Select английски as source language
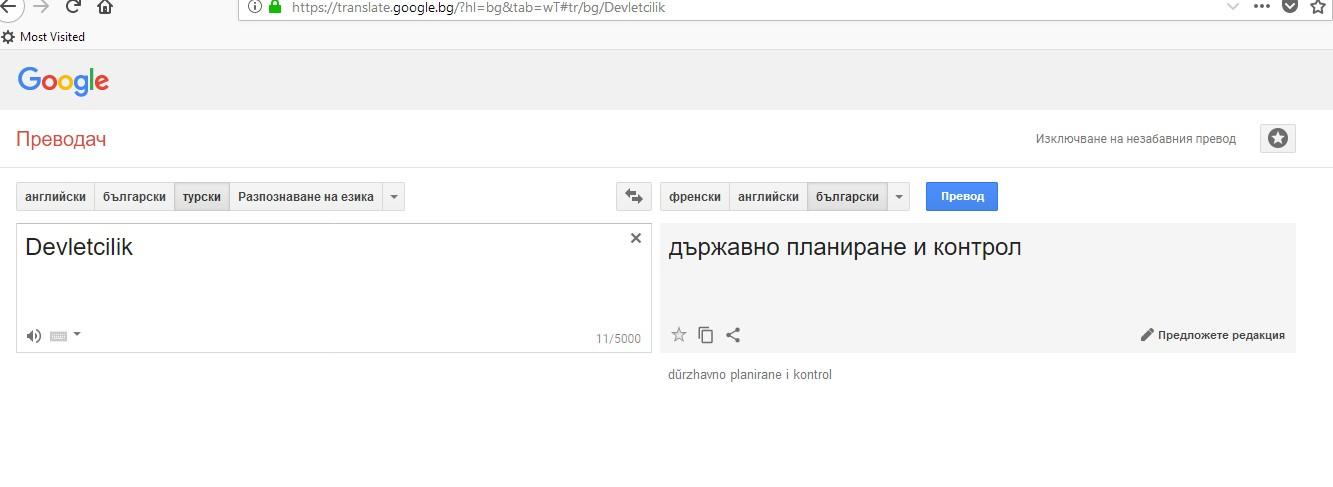Screen dimensions: 1333x487 [x=55, y=197]
